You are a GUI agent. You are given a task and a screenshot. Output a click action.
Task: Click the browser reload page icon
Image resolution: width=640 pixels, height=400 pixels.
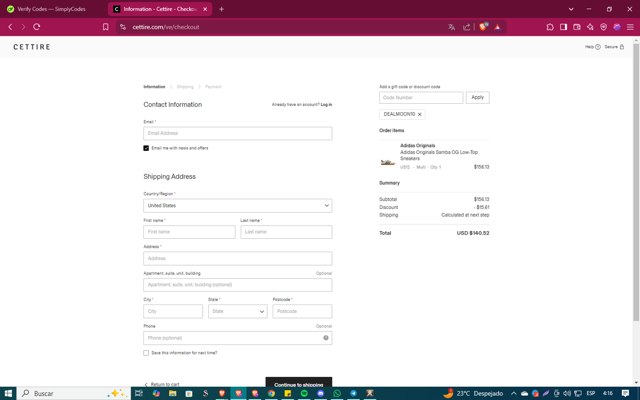37,27
